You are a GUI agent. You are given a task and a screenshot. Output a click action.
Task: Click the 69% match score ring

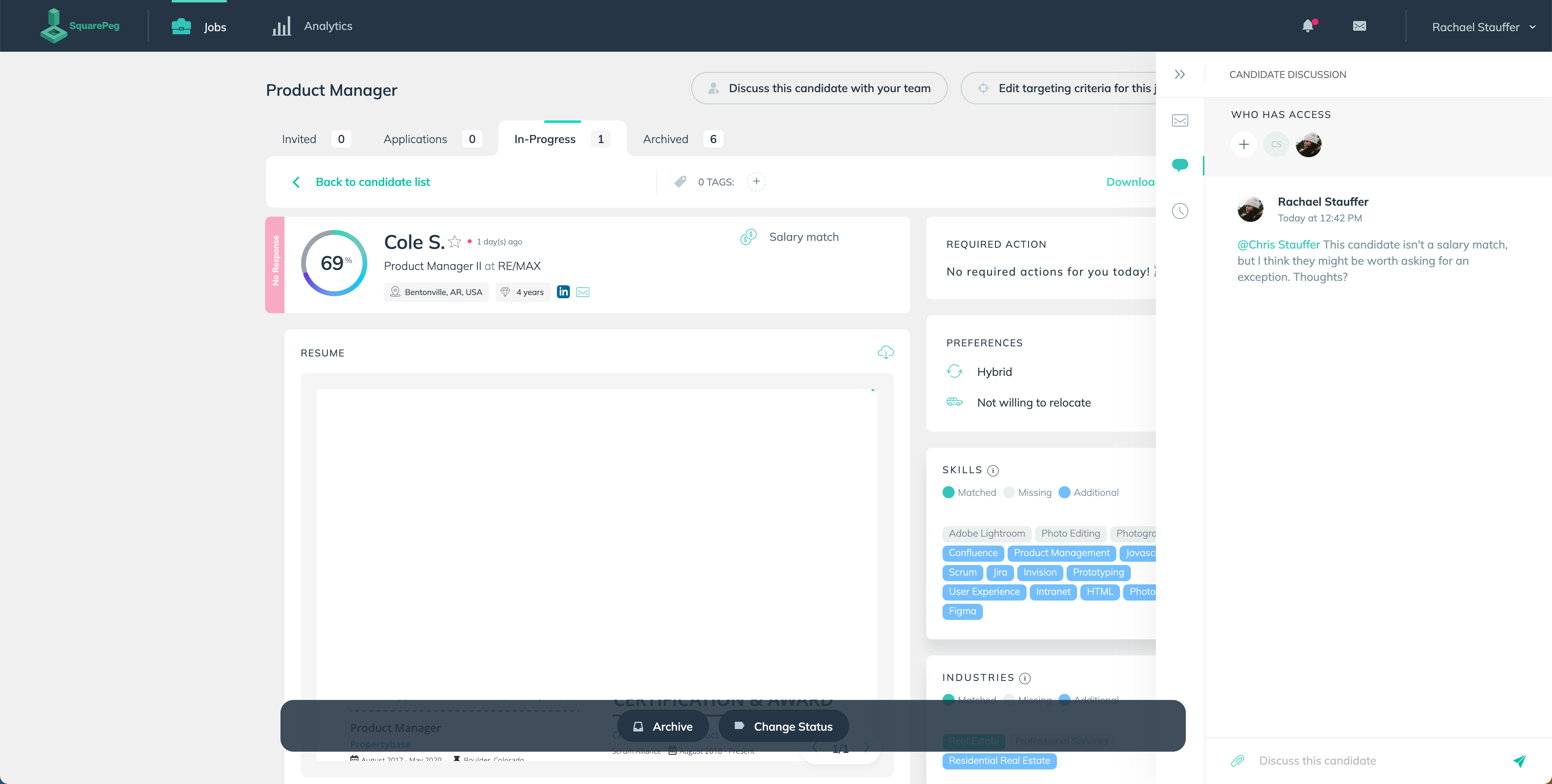(334, 263)
